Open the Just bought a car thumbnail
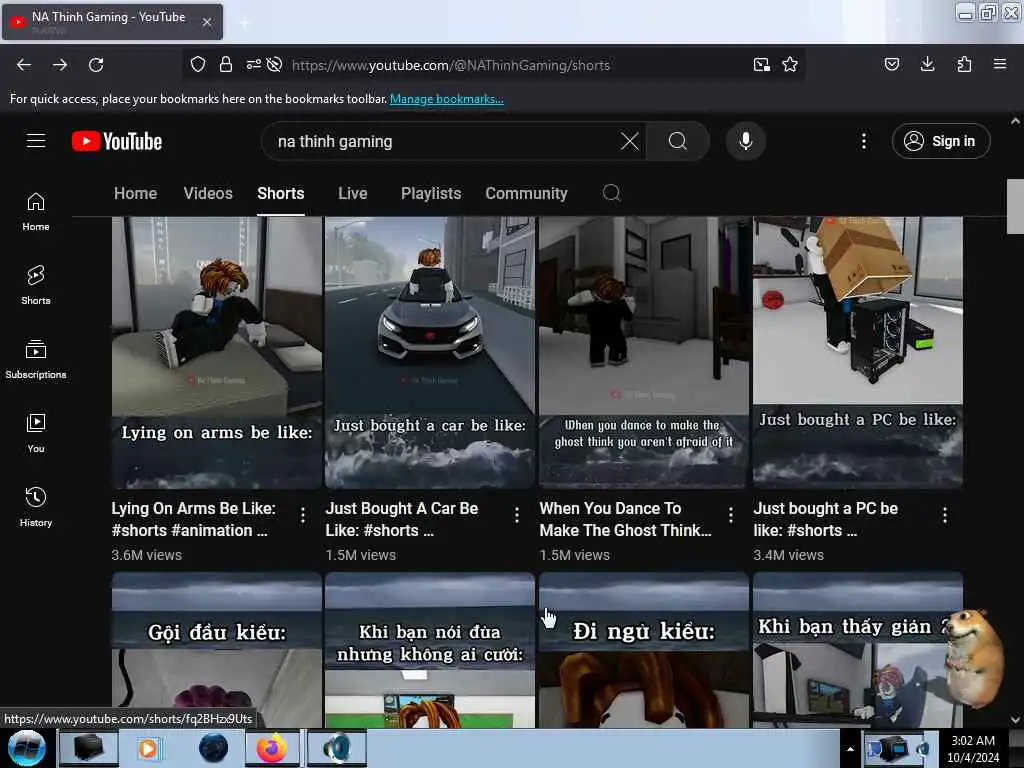The width and height of the screenshot is (1024, 768). (430, 353)
